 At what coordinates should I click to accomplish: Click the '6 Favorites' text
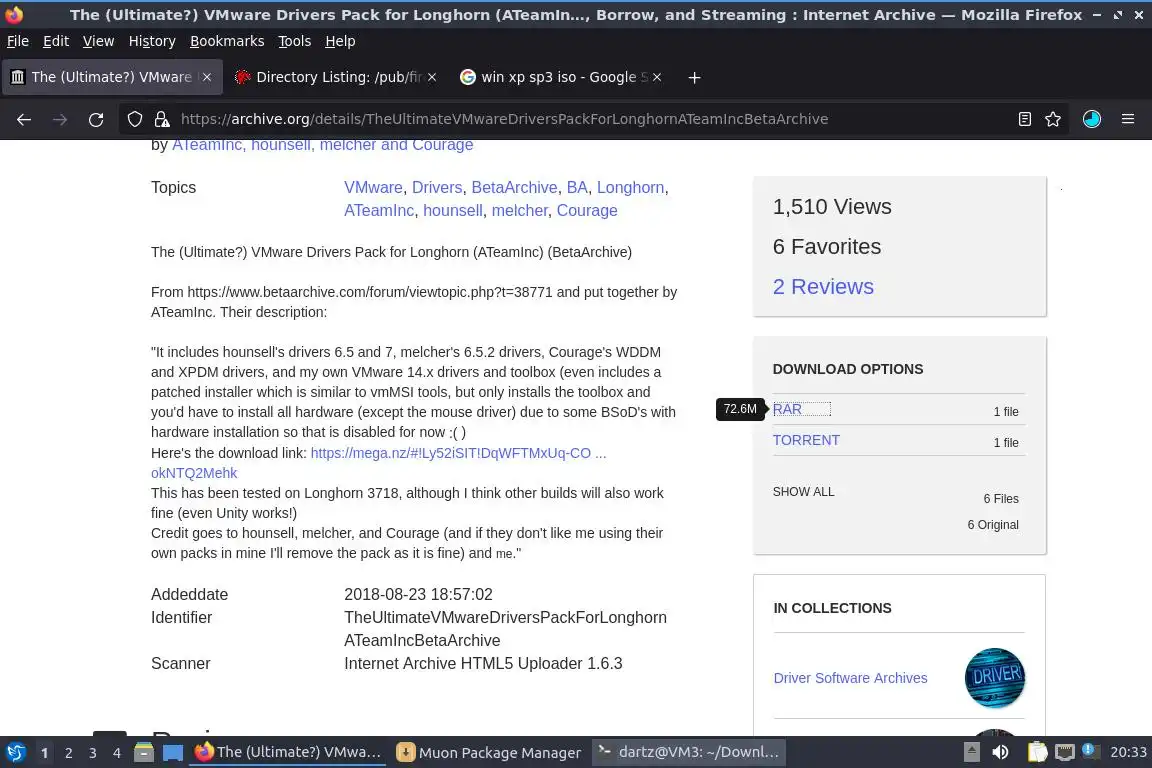827,247
